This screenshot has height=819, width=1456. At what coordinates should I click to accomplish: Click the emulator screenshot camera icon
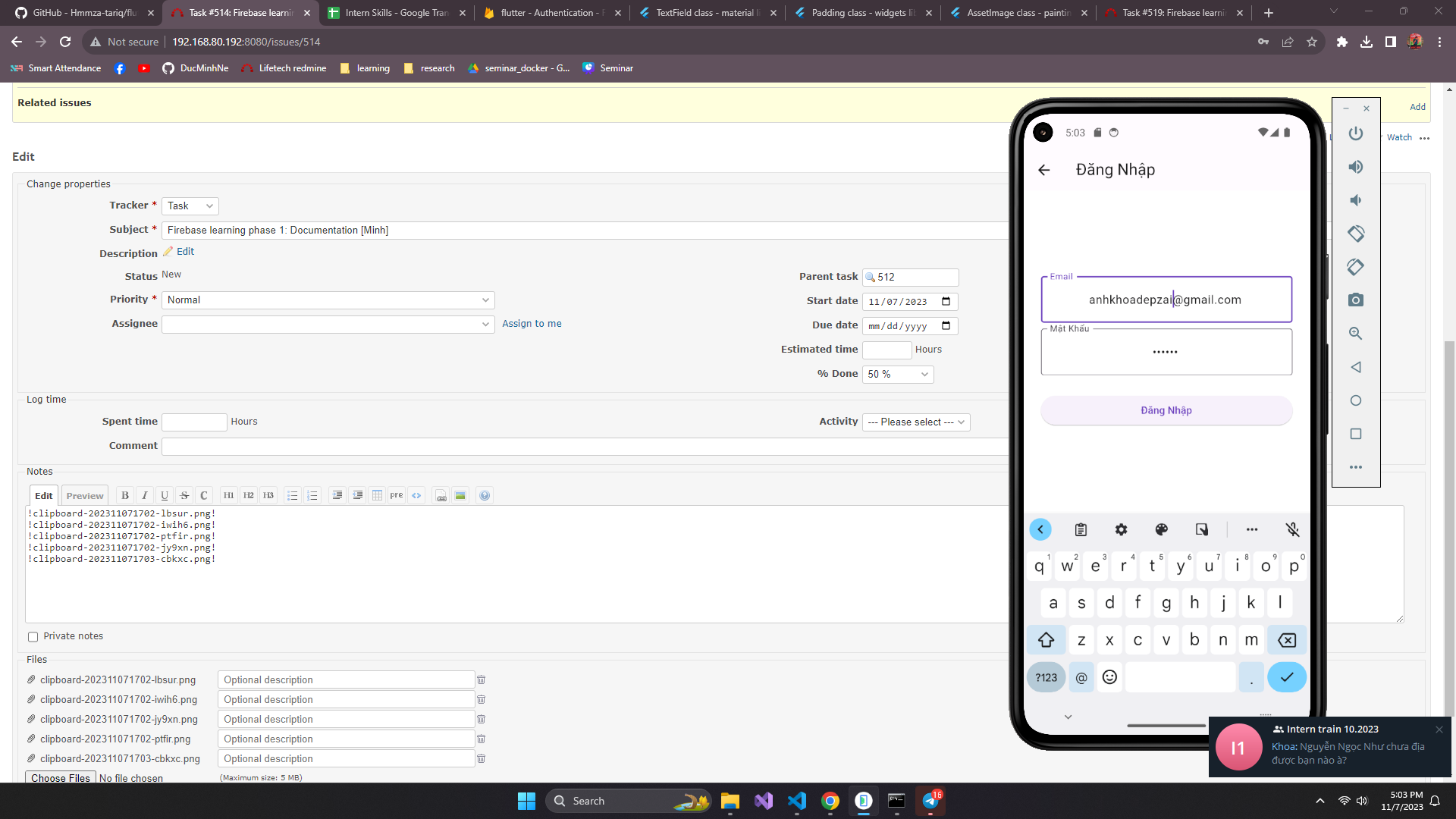[1355, 300]
